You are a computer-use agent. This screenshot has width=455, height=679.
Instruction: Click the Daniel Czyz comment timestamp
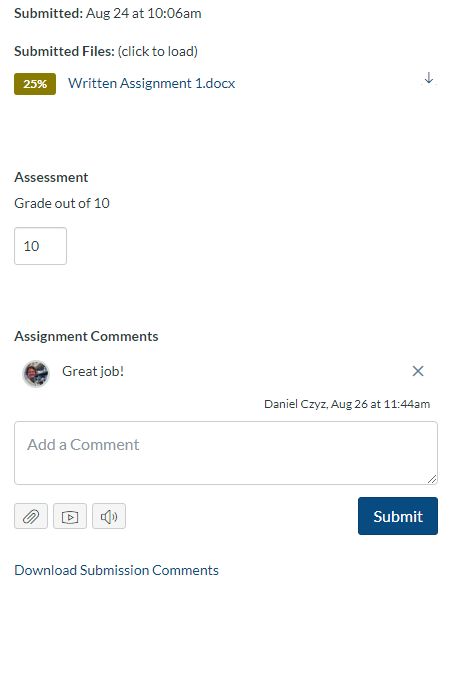tap(347, 404)
